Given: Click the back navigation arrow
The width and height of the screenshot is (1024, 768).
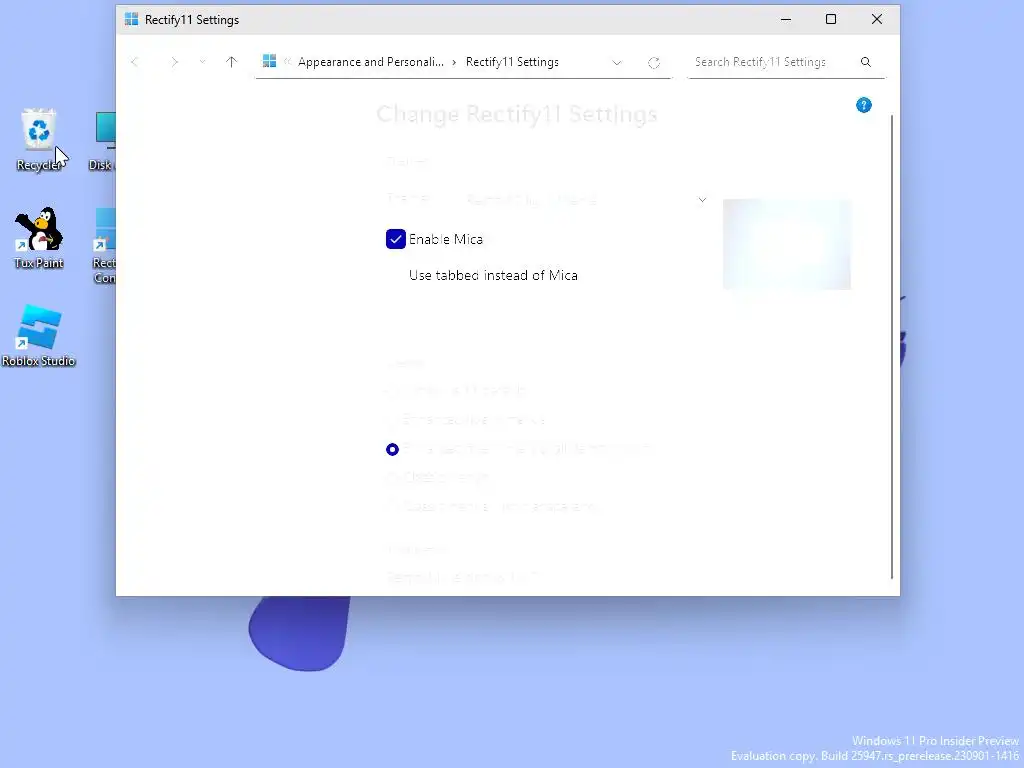Looking at the screenshot, I should coord(135,62).
